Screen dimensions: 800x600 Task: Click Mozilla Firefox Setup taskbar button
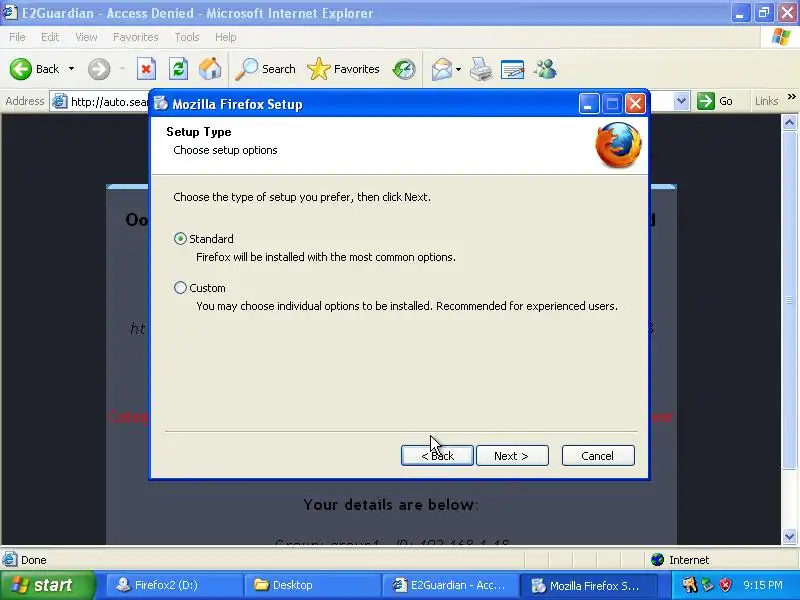(x=587, y=585)
